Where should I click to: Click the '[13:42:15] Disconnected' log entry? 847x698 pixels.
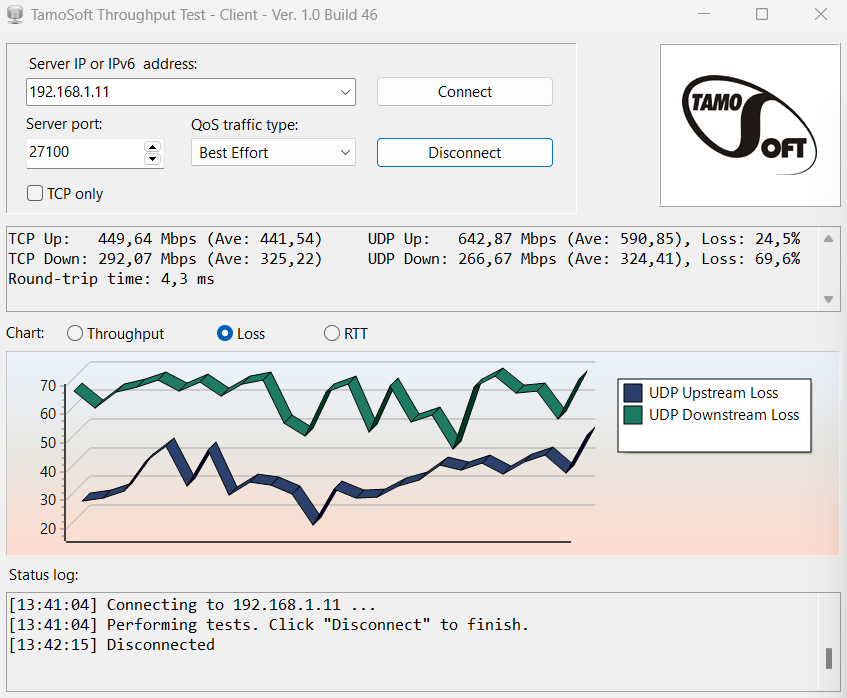(x=112, y=645)
